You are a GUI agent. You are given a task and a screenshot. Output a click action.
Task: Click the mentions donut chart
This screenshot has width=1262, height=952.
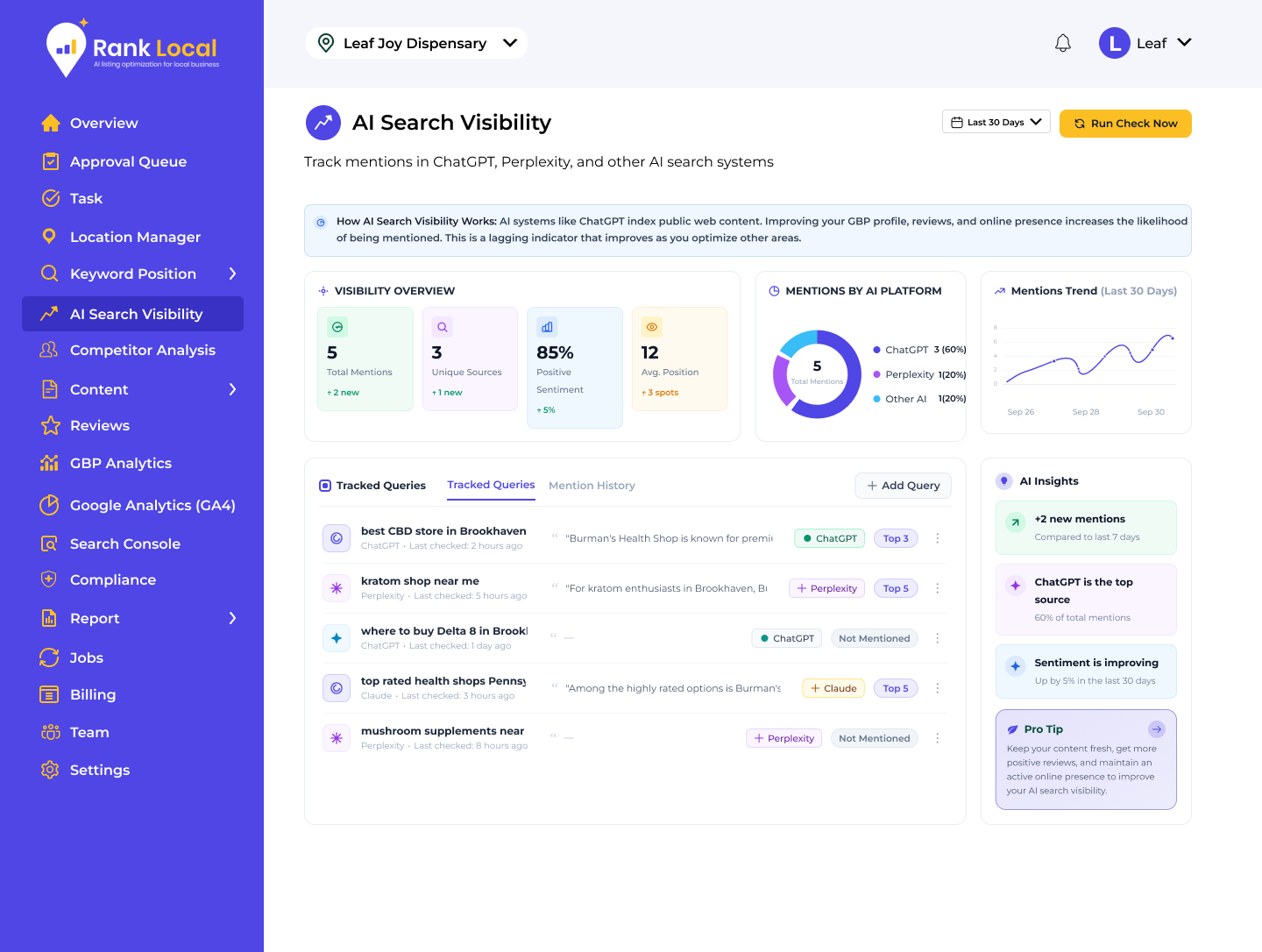817,374
